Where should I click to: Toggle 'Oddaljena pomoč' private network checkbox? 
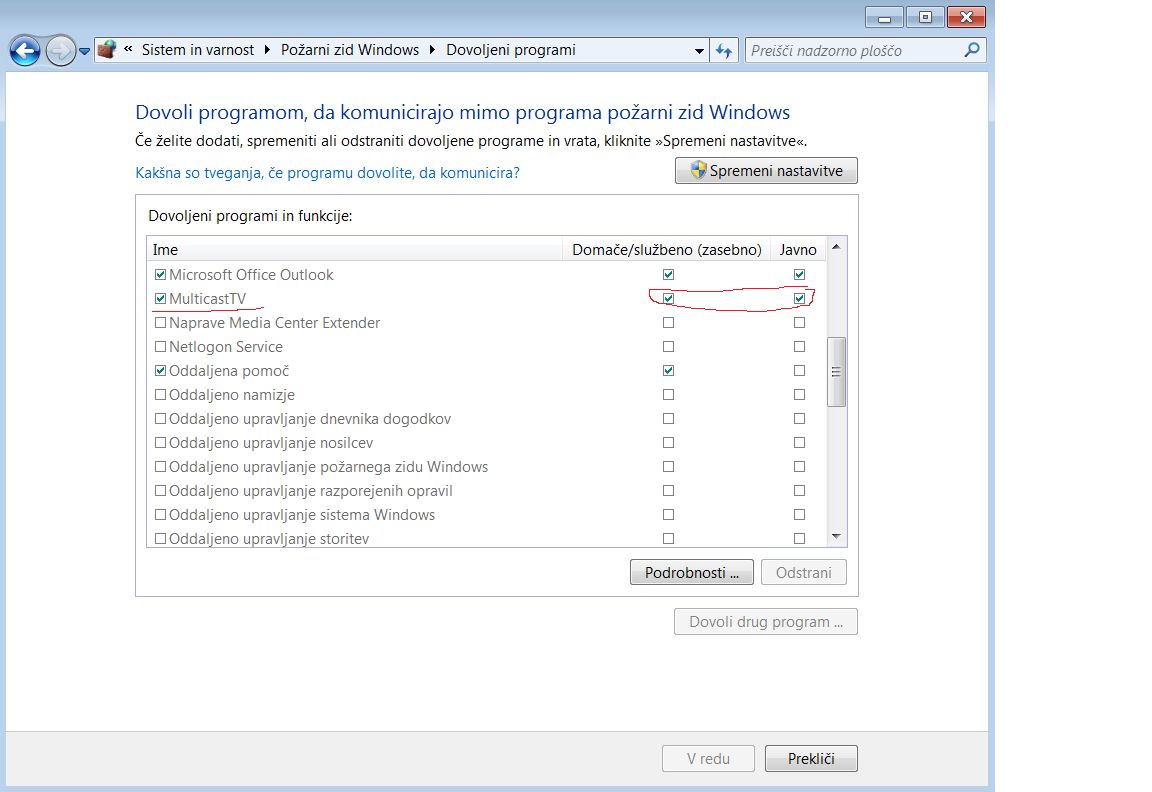(x=668, y=371)
